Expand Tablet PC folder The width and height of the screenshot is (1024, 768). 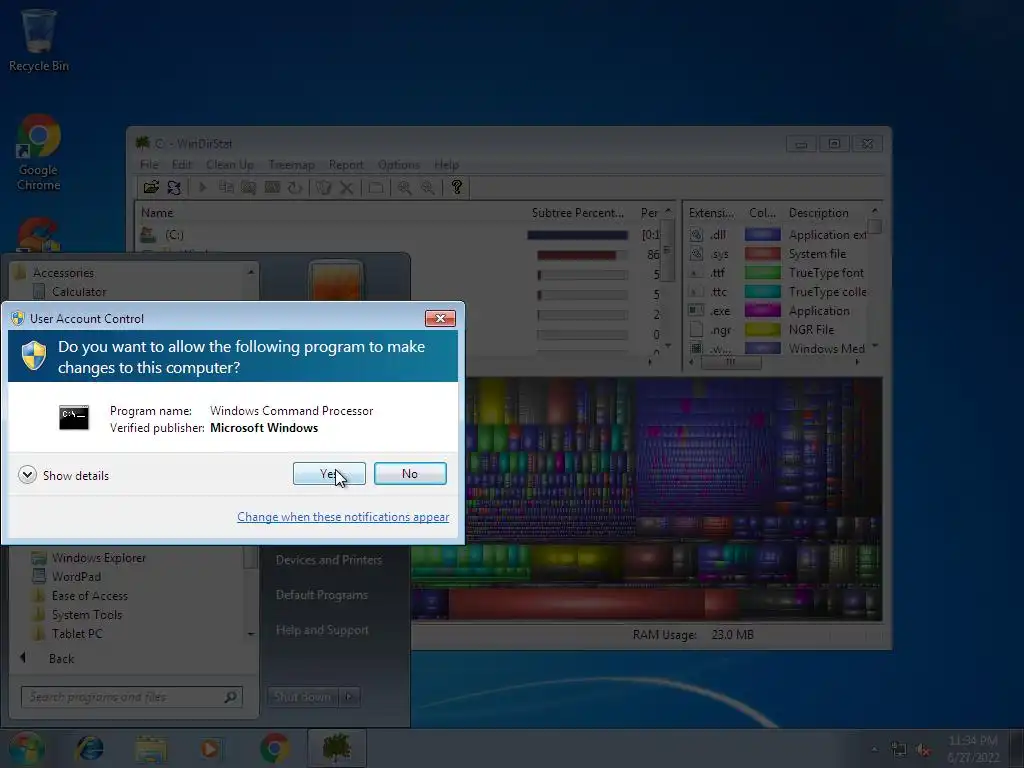(76, 633)
